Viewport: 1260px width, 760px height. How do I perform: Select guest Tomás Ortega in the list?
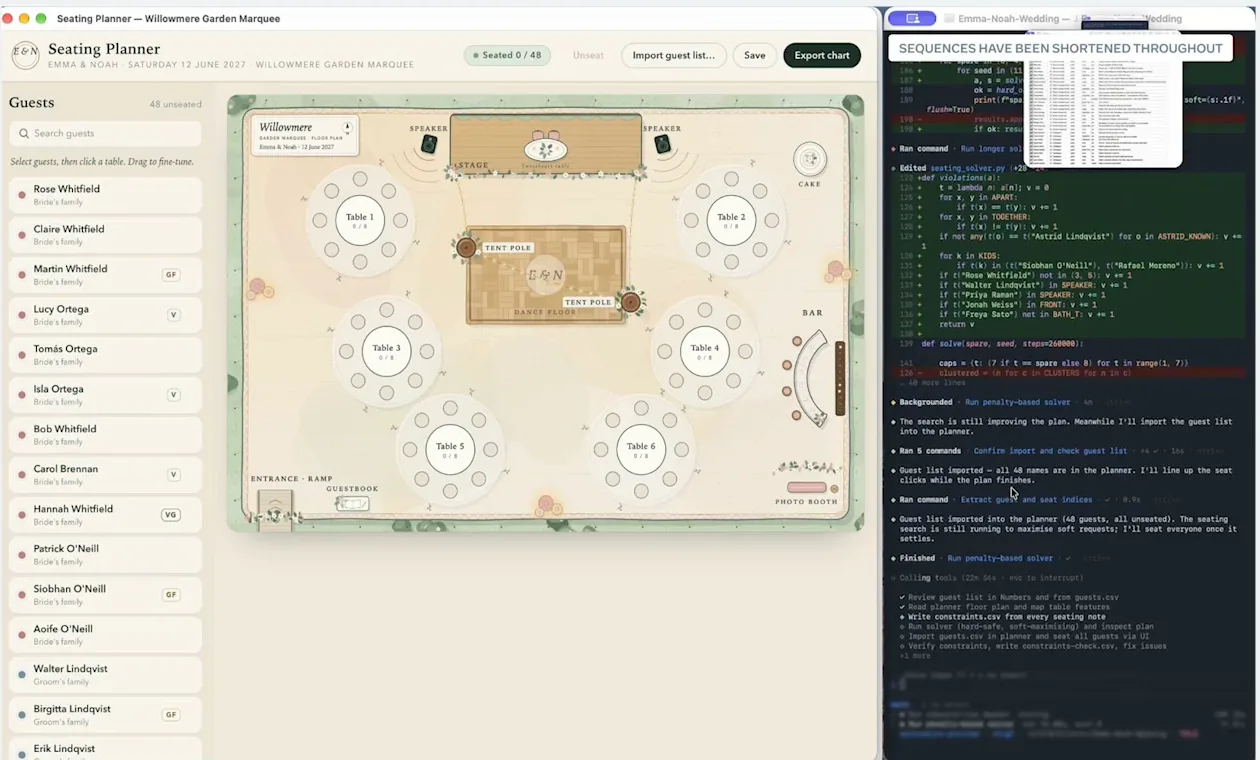pyautogui.click(x=105, y=354)
